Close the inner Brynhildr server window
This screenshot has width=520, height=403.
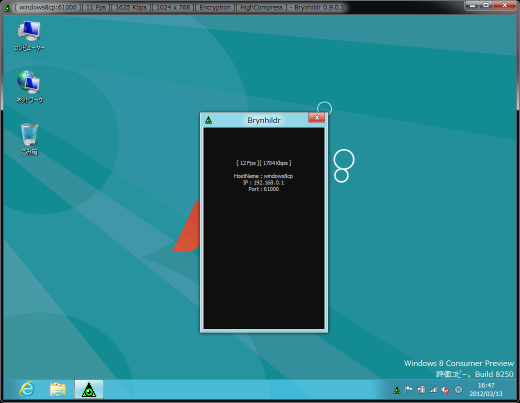(x=317, y=118)
